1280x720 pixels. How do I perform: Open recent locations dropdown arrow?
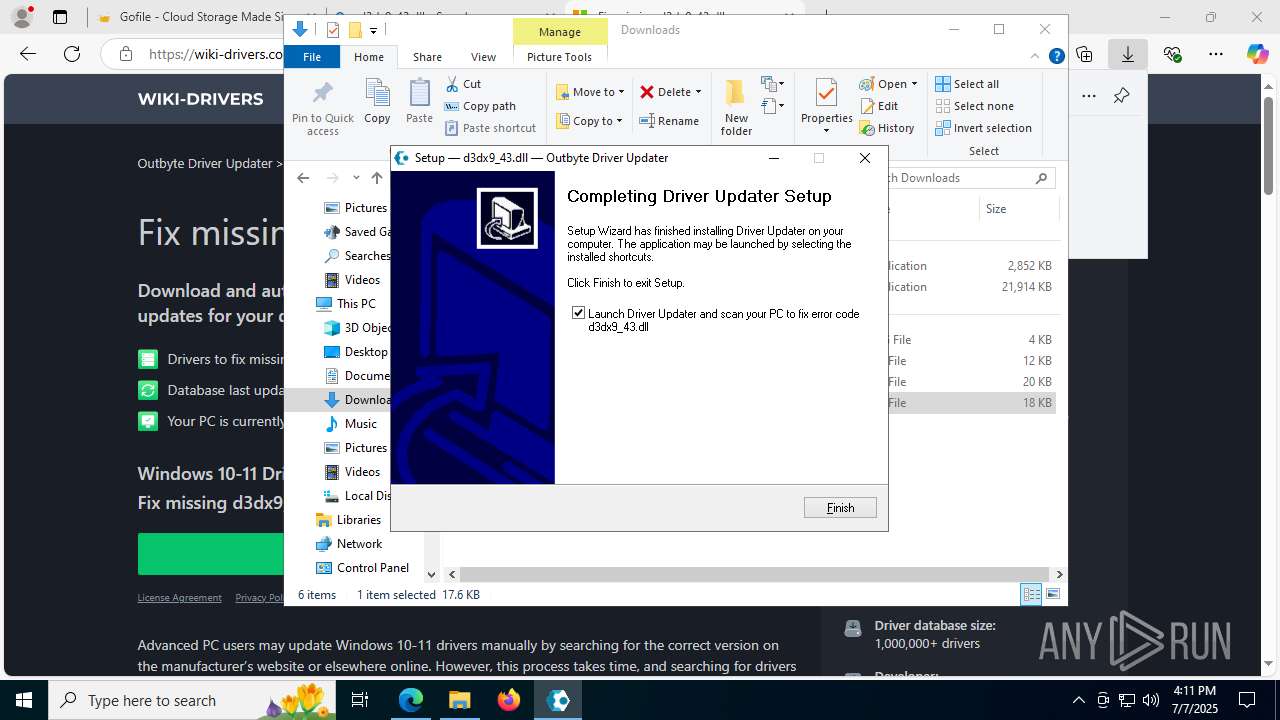point(356,178)
